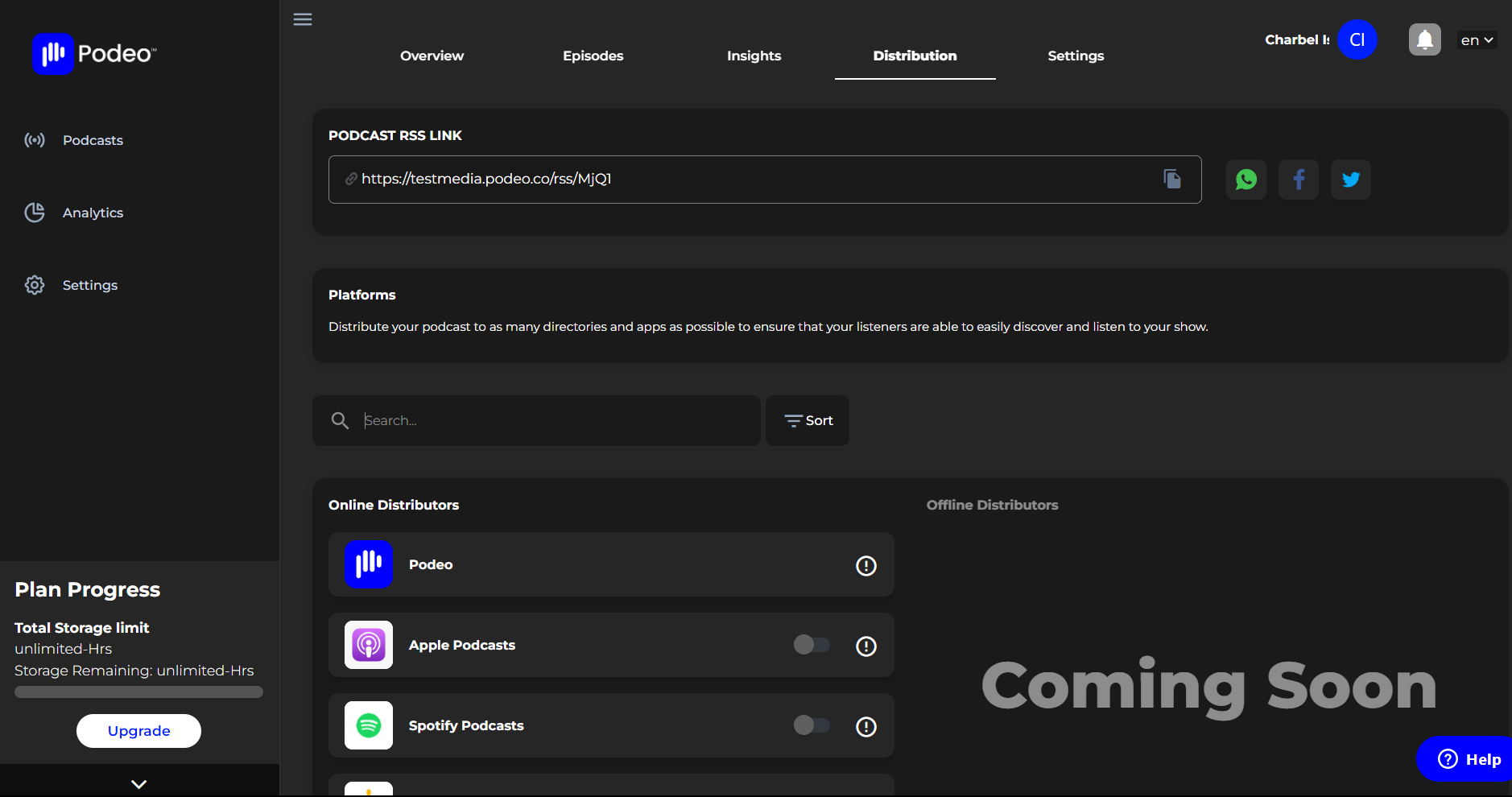Select the Distribution tab
The height and width of the screenshot is (797, 1512).
click(x=915, y=56)
